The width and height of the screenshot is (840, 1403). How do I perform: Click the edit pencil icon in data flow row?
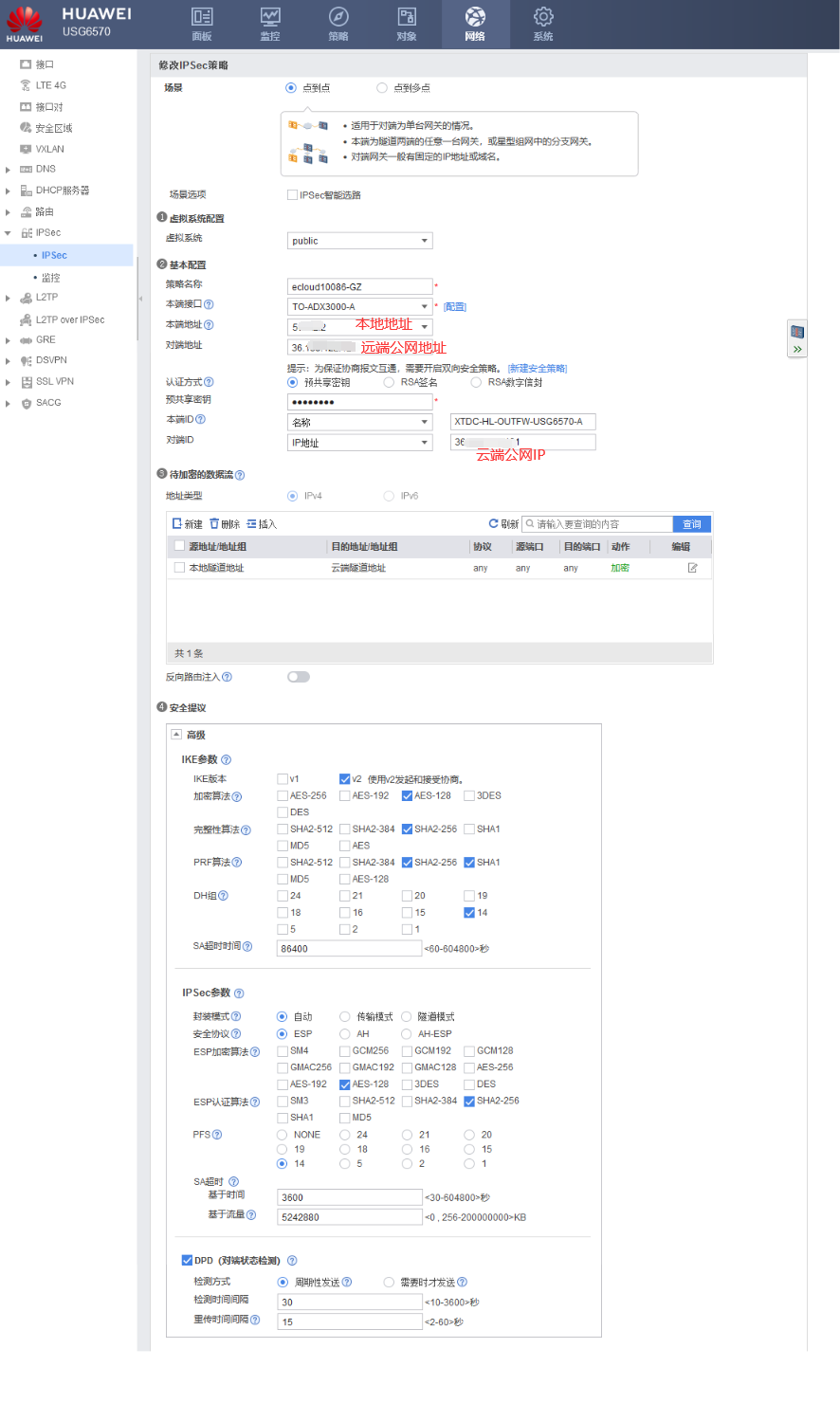pos(692,568)
